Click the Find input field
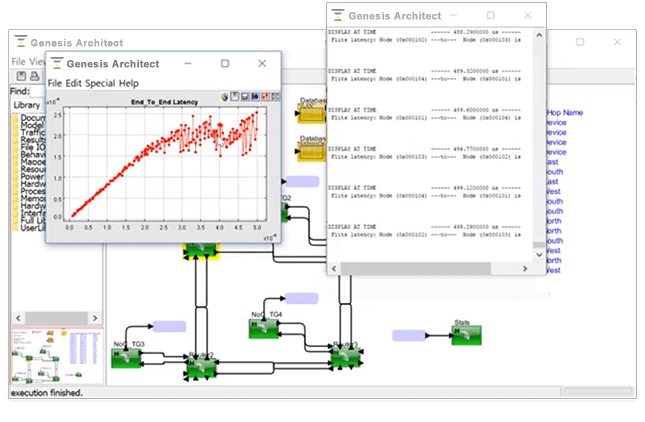The height and width of the screenshot is (422, 645). pyautogui.click(x=38, y=91)
